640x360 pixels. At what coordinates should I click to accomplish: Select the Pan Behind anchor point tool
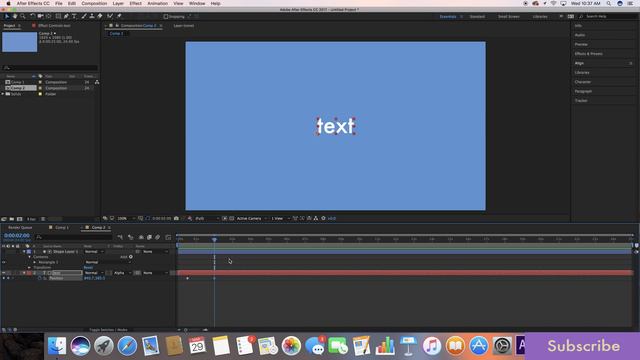49,16
